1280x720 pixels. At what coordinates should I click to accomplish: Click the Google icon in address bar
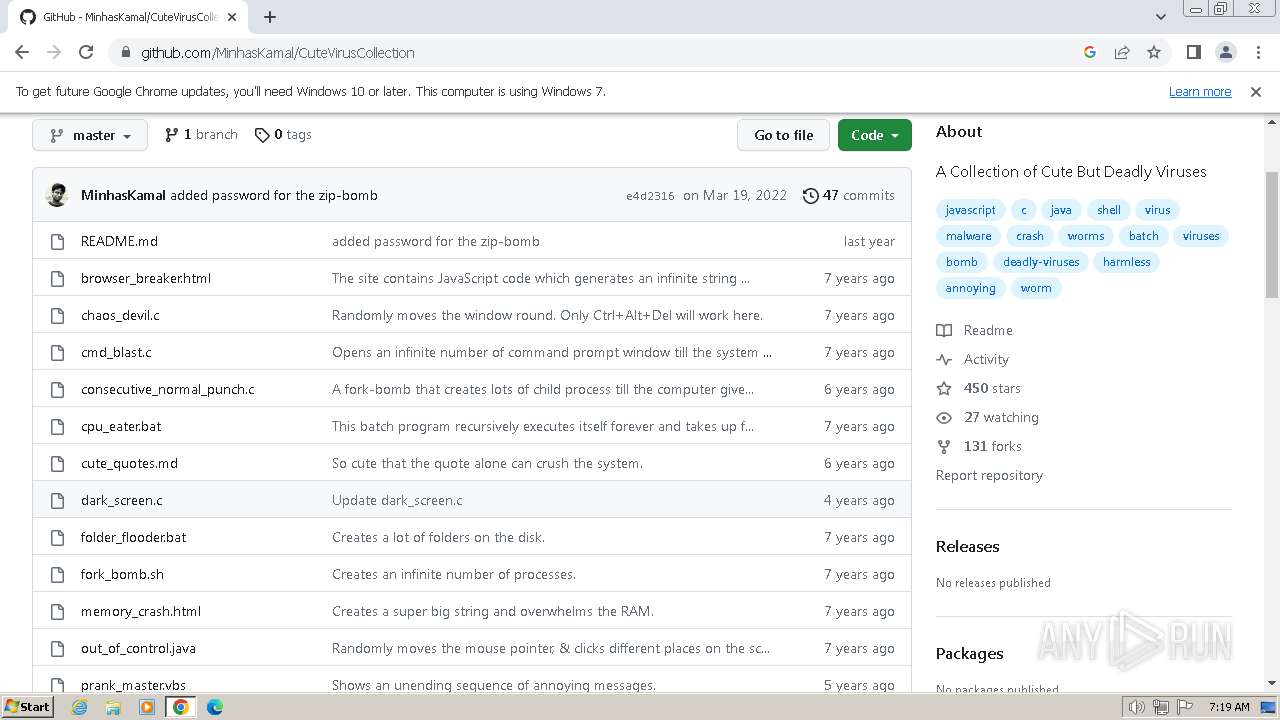click(x=1090, y=52)
